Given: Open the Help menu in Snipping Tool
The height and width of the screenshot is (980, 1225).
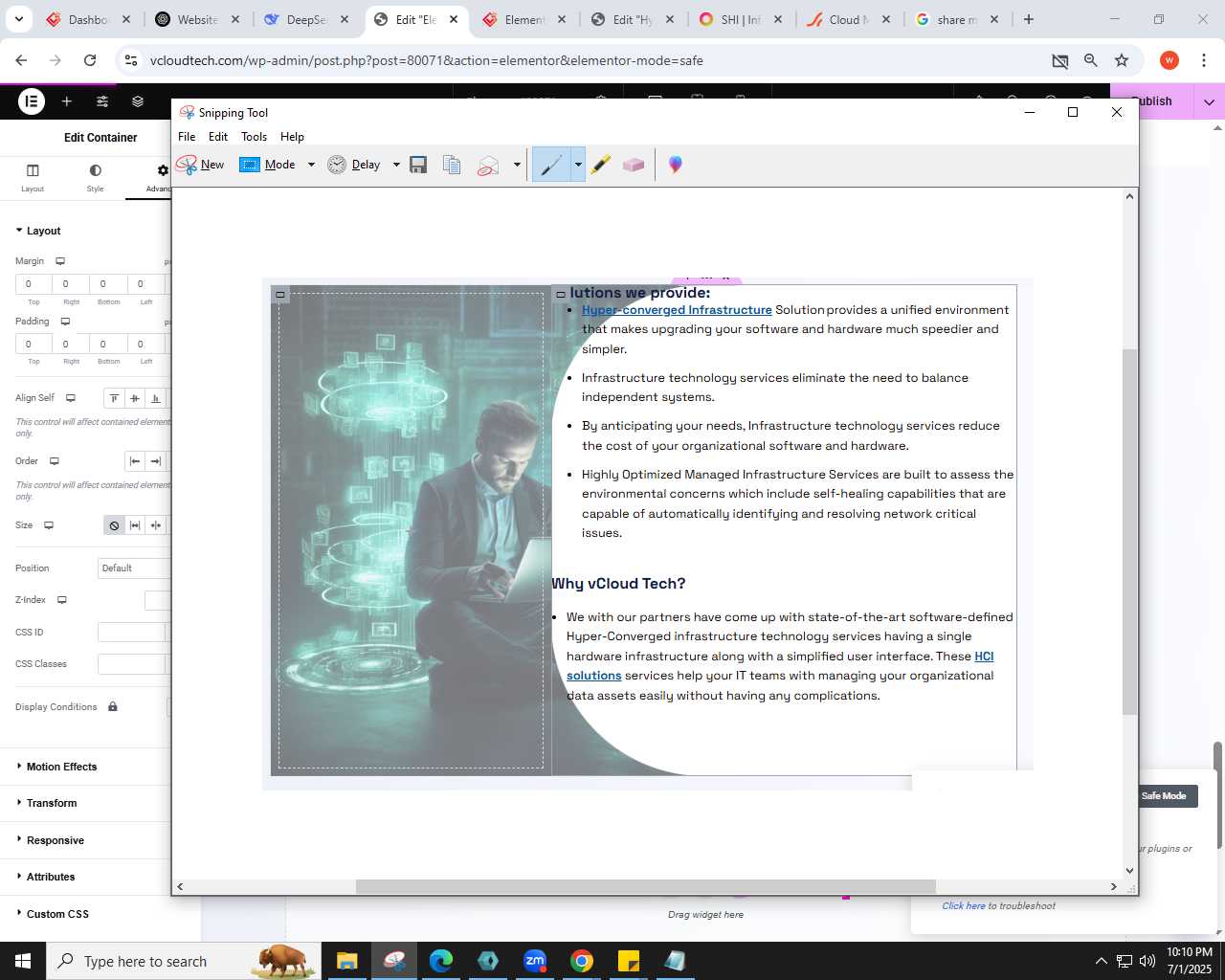Looking at the screenshot, I should pyautogui.click(x=292, y=137).
